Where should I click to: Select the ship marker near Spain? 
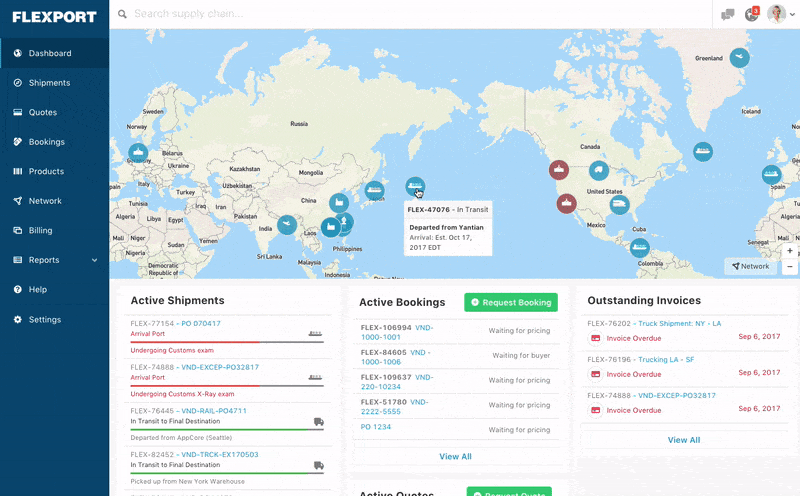[771, 175]
